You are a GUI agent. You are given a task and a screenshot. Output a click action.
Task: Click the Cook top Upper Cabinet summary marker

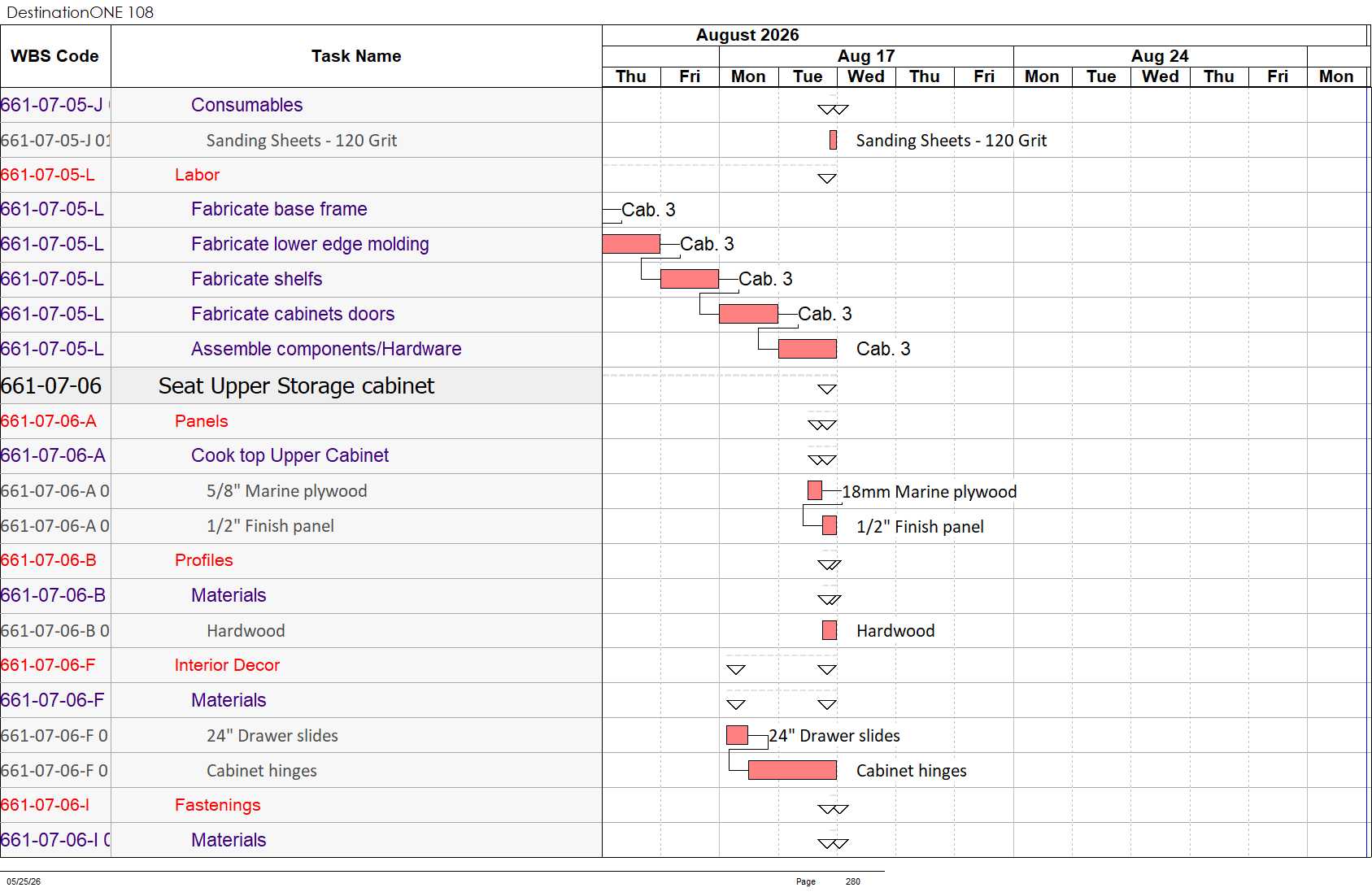click(822, 460)
